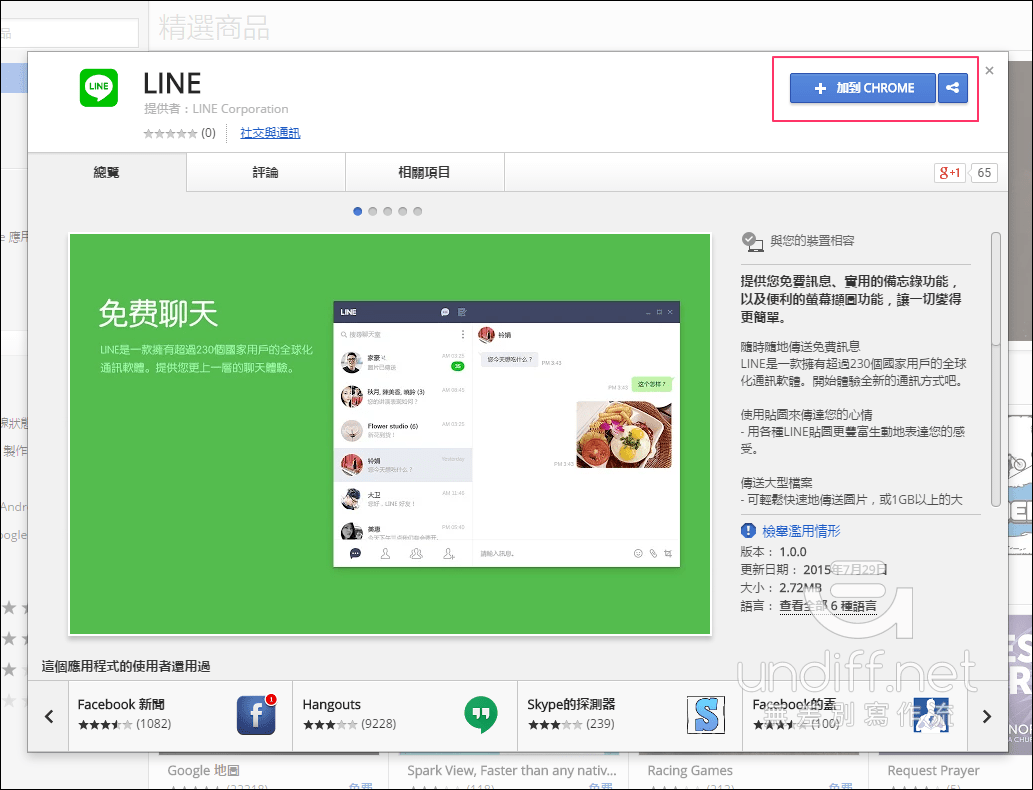Click the attachment paperclip icon in LINE preview
Image resolution: width=1033 pixels, height=790 pixels.
[x=653, y=553]
